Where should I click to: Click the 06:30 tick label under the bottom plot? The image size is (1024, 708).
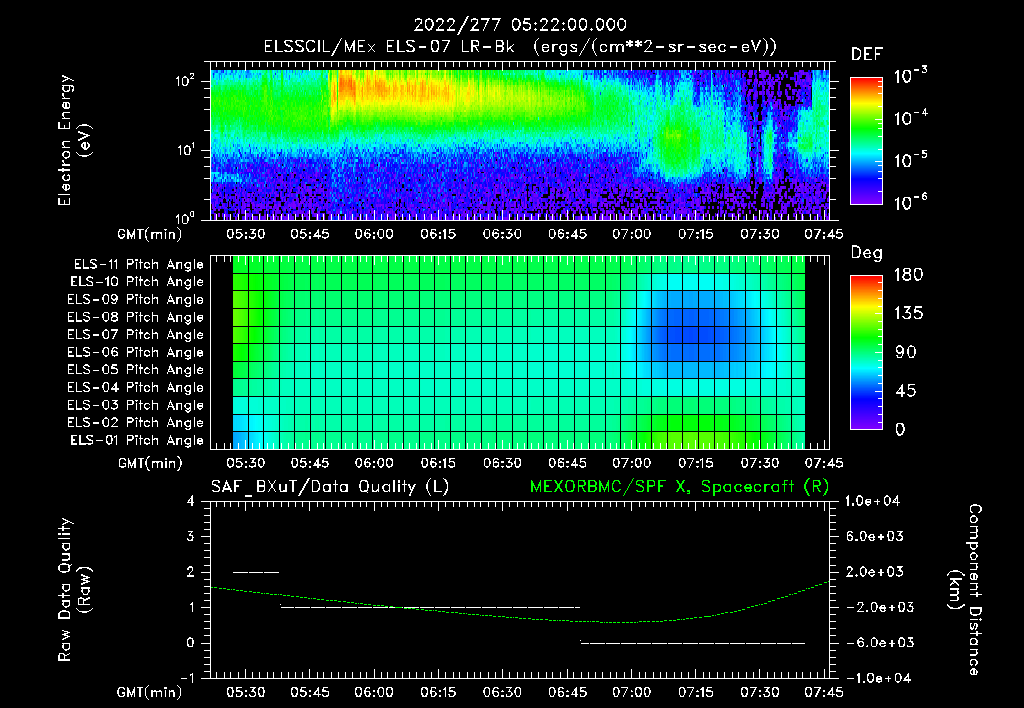pos(502,692)
